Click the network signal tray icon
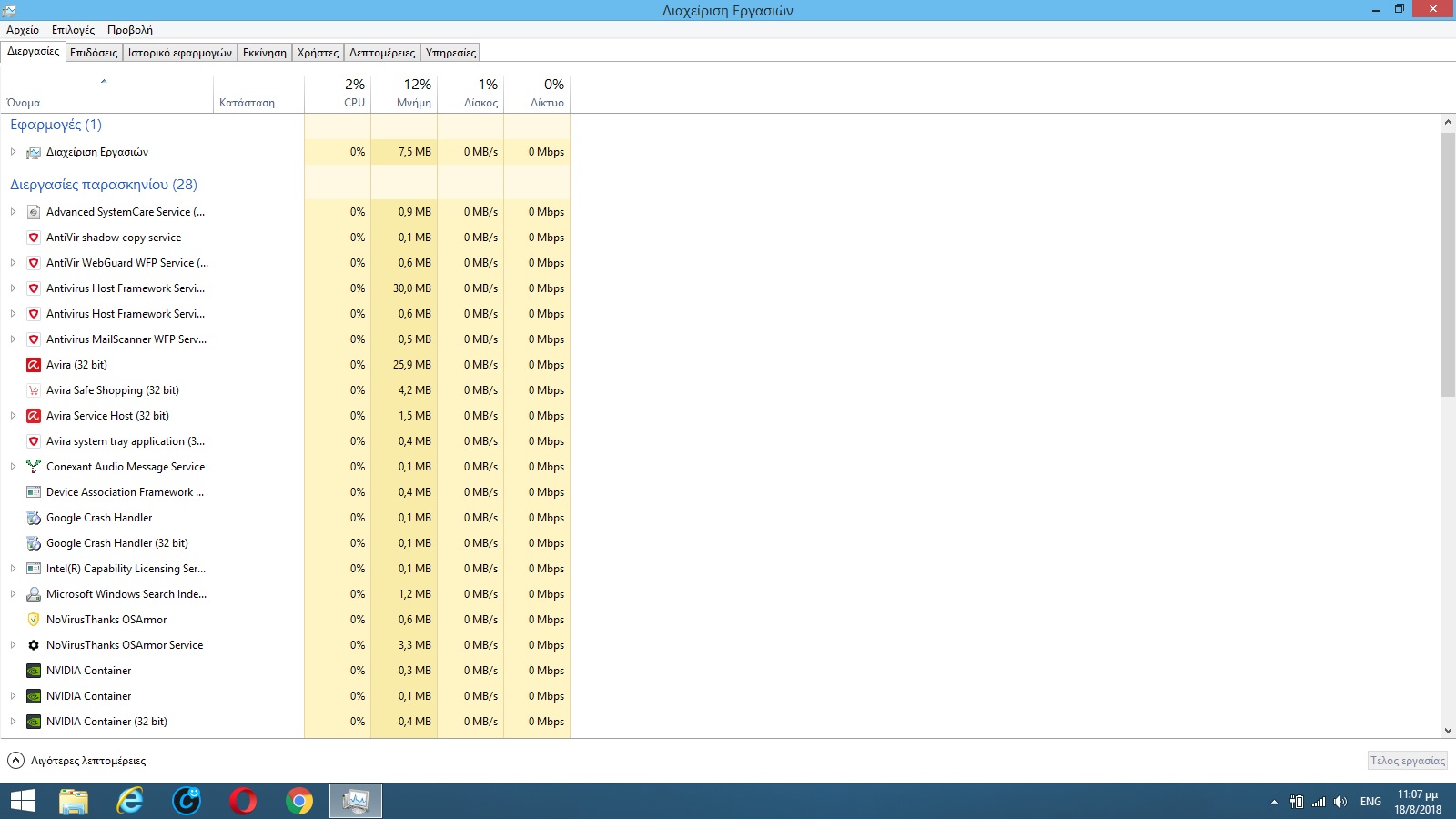This screenshot has width=1456, height=819. pyautogui.click(x=1319, y=802)
